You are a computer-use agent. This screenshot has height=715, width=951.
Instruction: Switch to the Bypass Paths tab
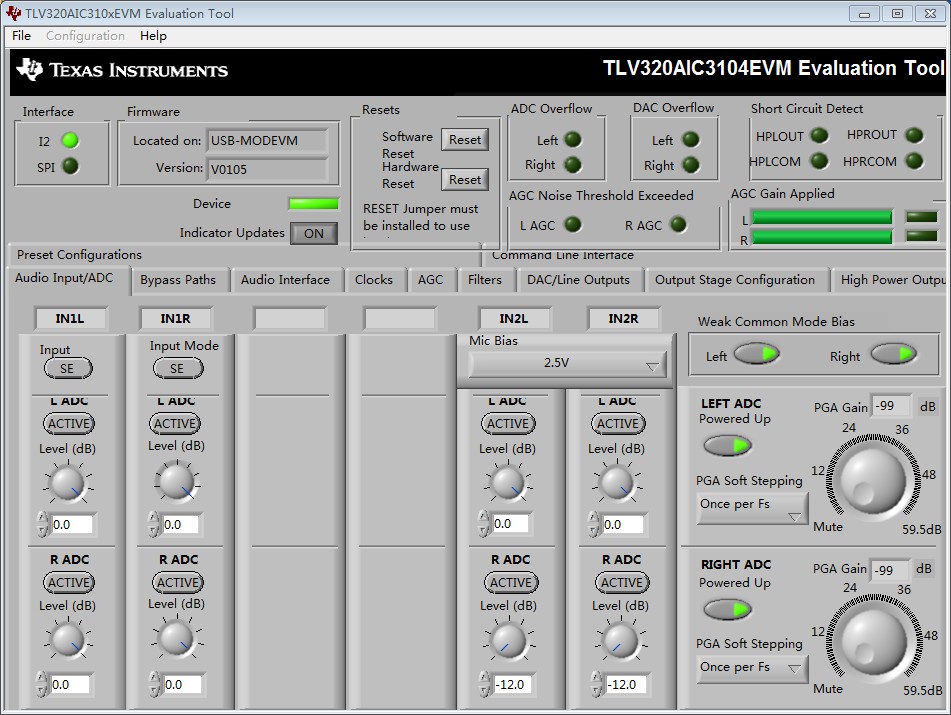point(178,280)
